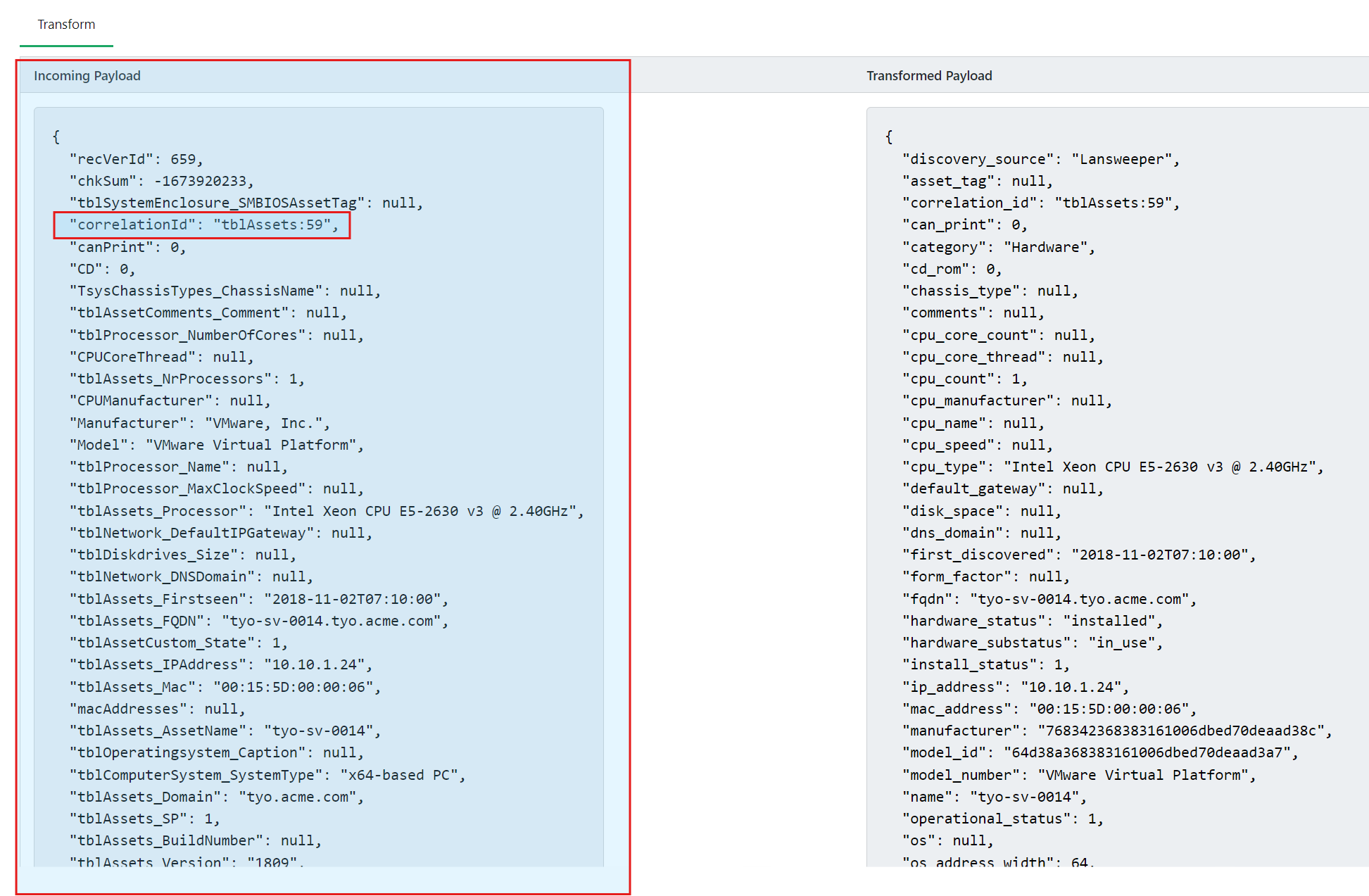Click the tblAssets_NrProcessors line
1369x896 pixels.
(x=187, y=379)
